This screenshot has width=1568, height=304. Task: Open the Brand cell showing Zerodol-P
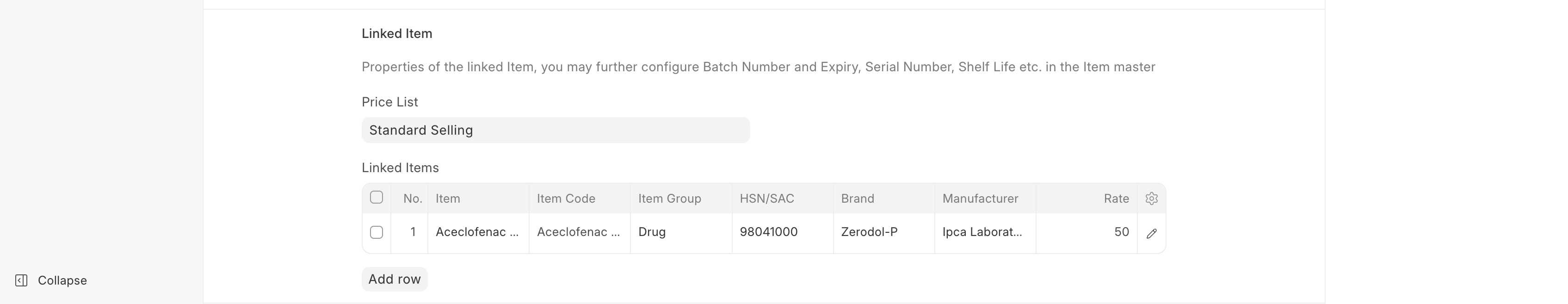click(x=883, y=232)
